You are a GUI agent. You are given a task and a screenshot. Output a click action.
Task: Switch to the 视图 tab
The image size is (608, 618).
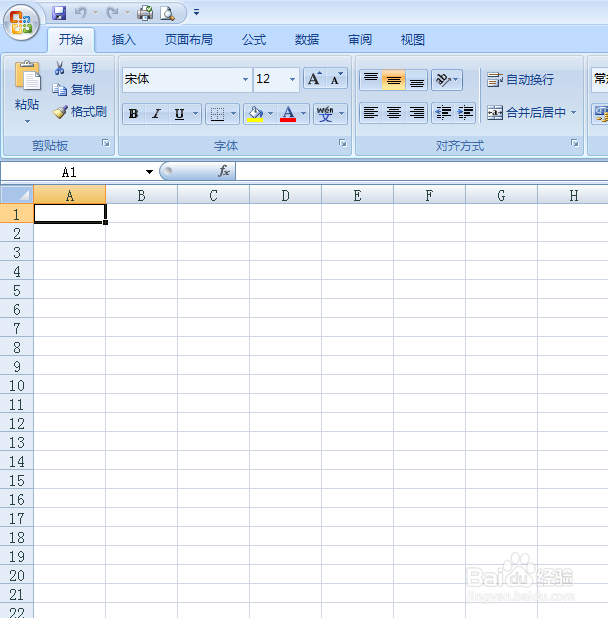tap(413, 39)
